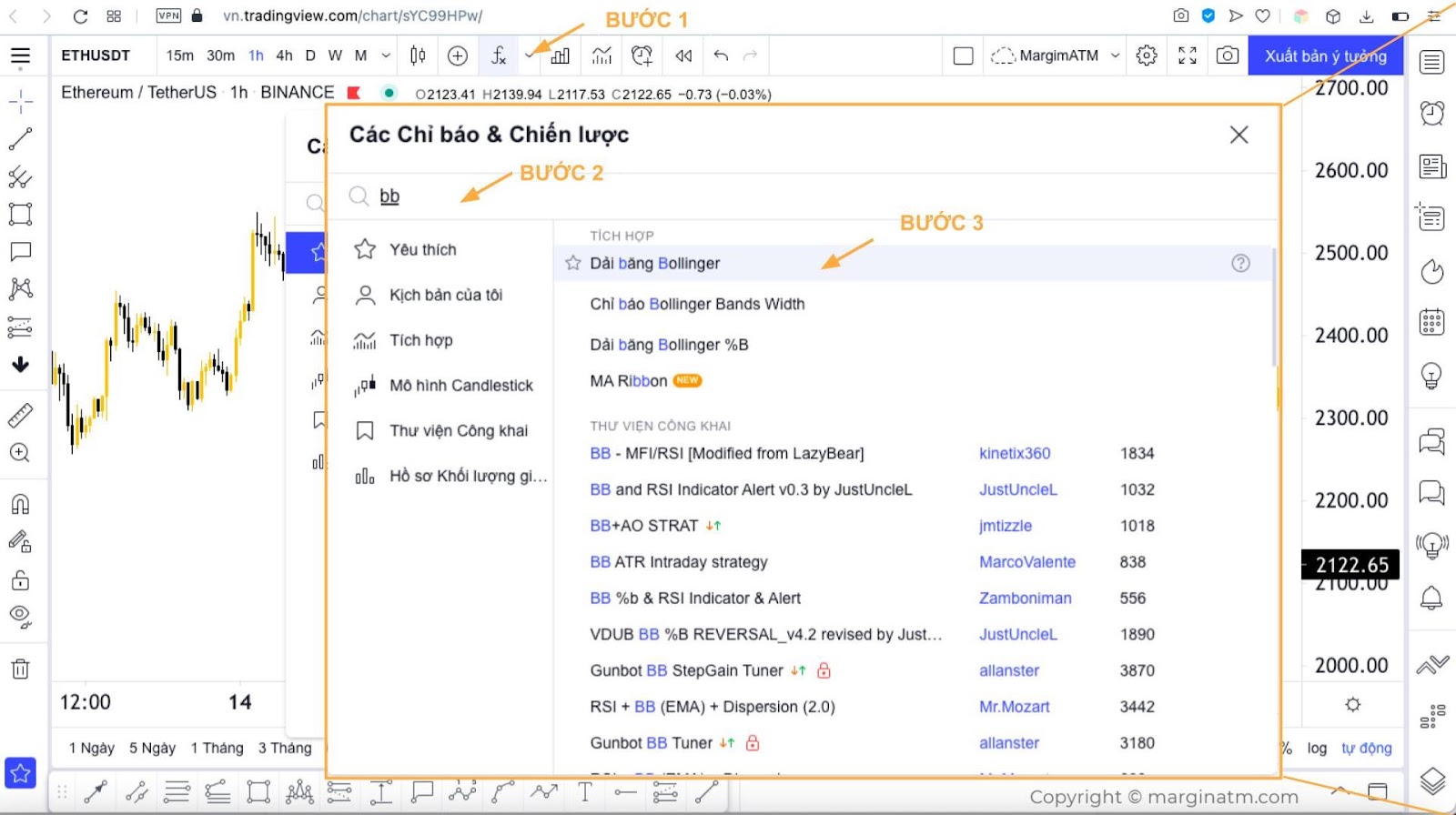Select the trend line drawing tool
Screen dimensions: 1456x815
[x=20, y=138]
